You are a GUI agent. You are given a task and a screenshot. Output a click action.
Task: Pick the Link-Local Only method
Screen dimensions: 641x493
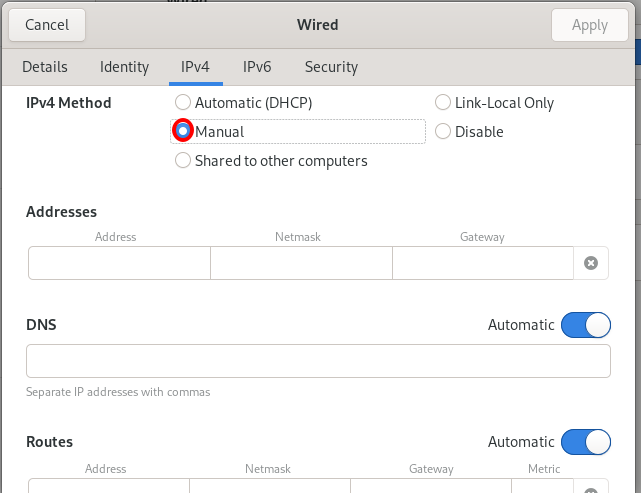(x=443, y=103)
